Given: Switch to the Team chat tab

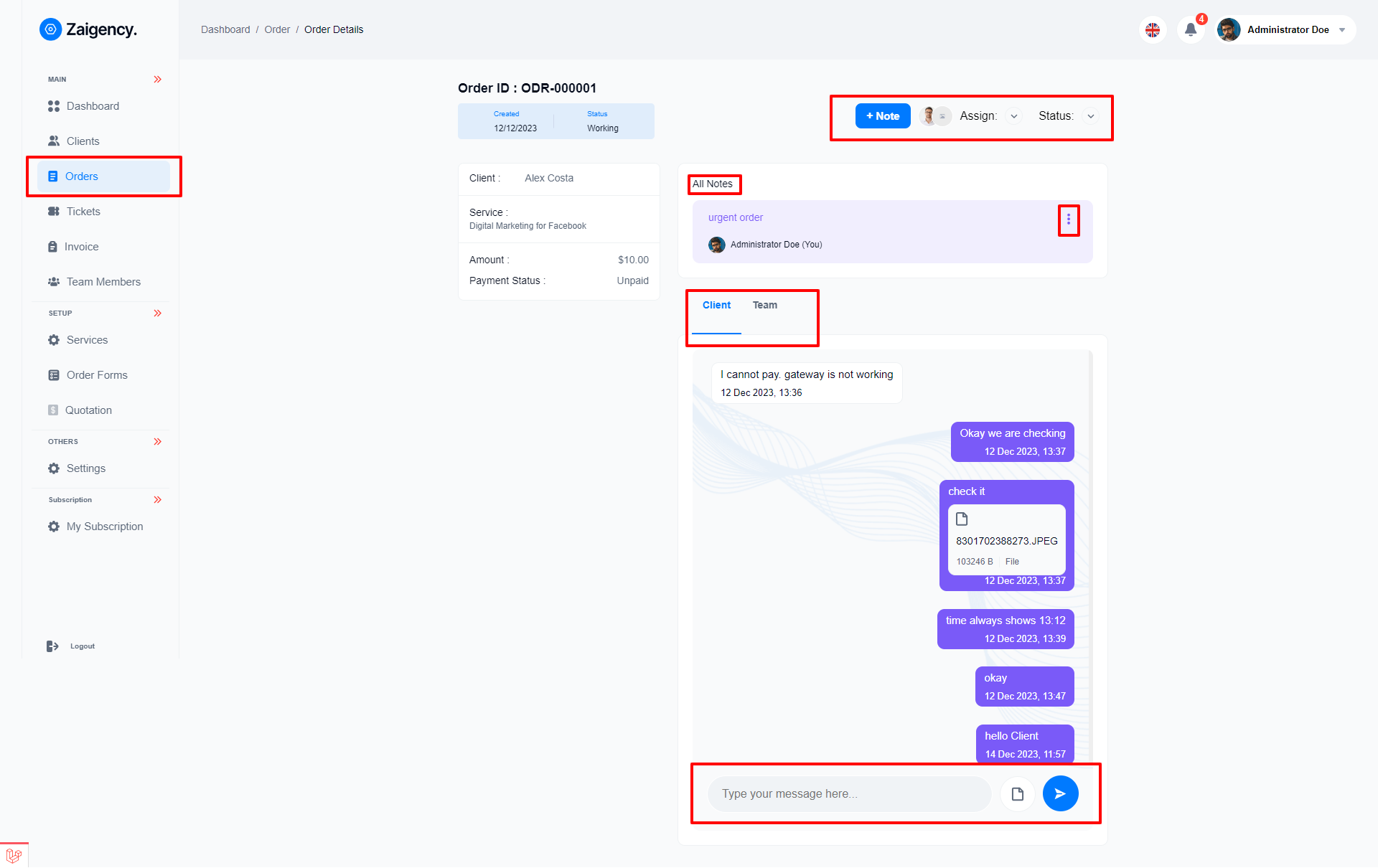Looking at the screenshot, I should [764, 305].
